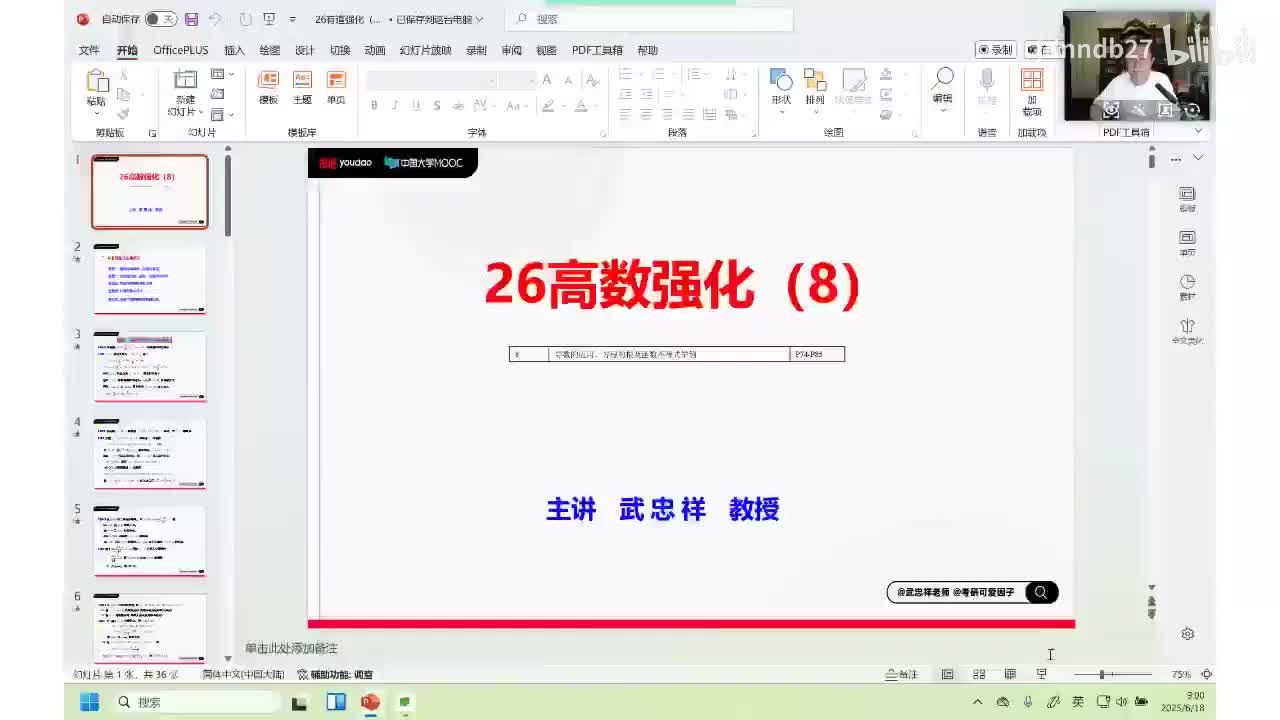
Task: Toggle Strikethrough formatting
Action: pyautogui.click(x=458, y=105)
